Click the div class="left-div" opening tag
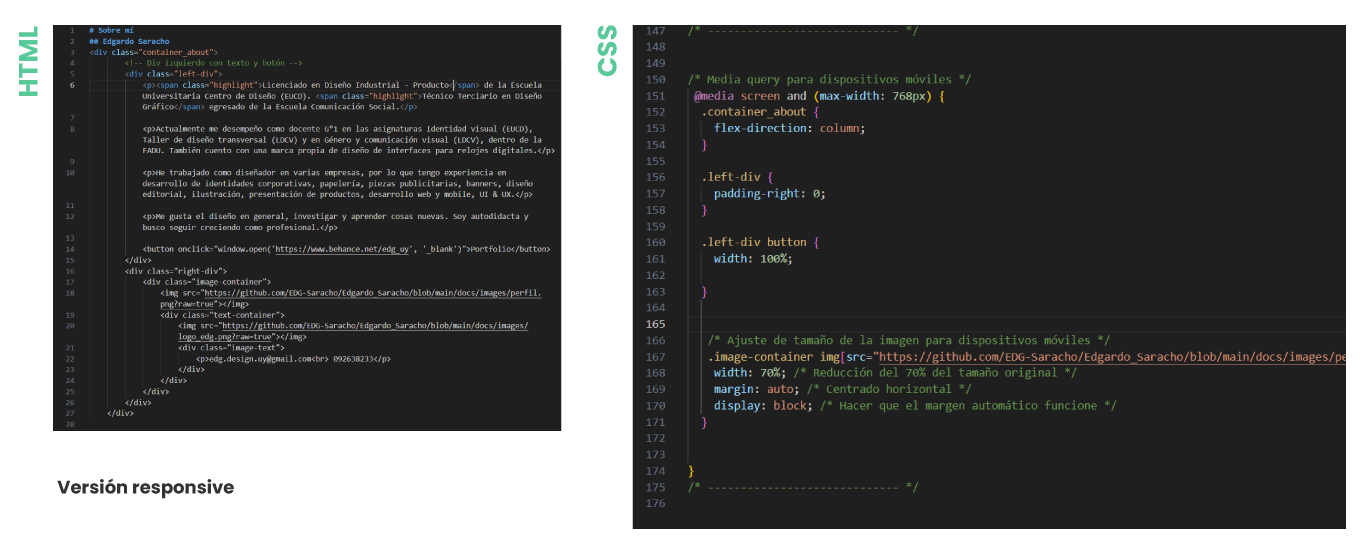1366x553 pixels. 173,73
